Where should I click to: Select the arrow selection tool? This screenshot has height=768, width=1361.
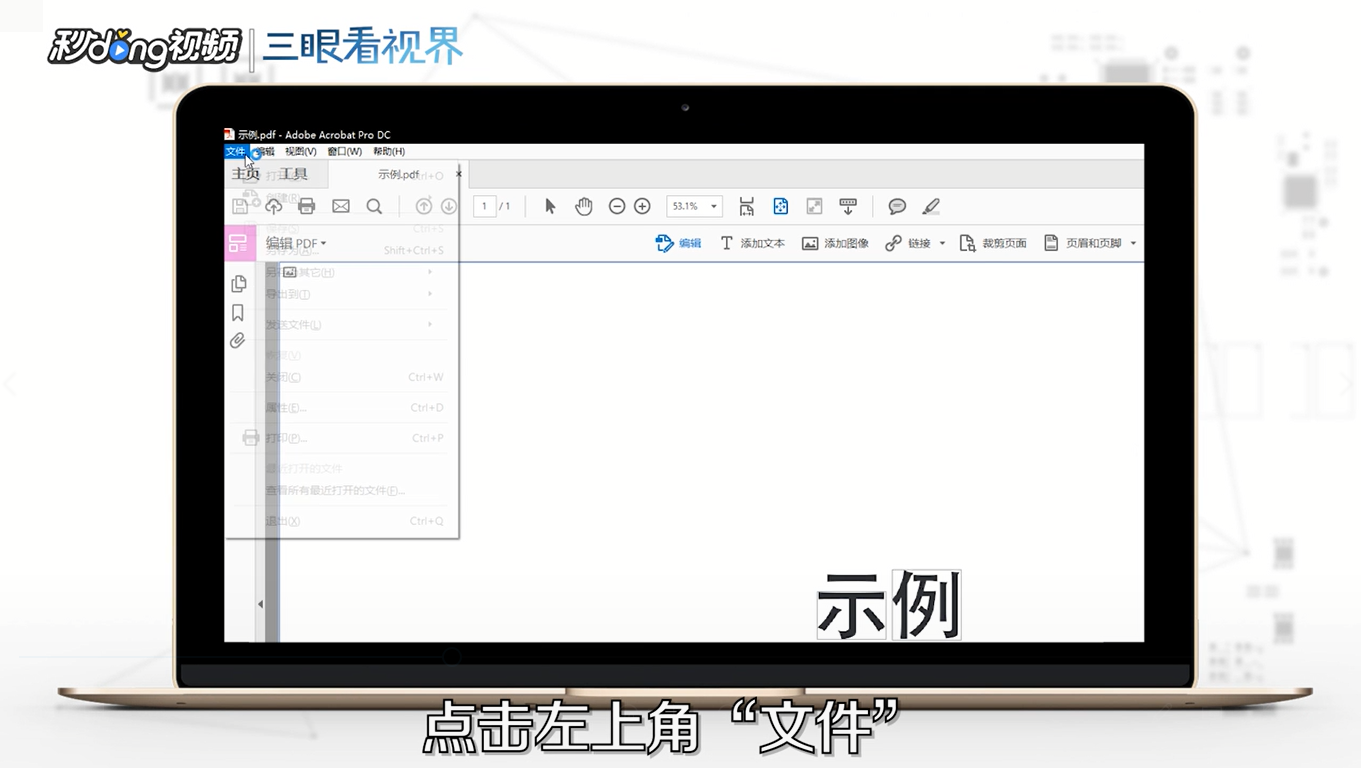pos(550,206)
